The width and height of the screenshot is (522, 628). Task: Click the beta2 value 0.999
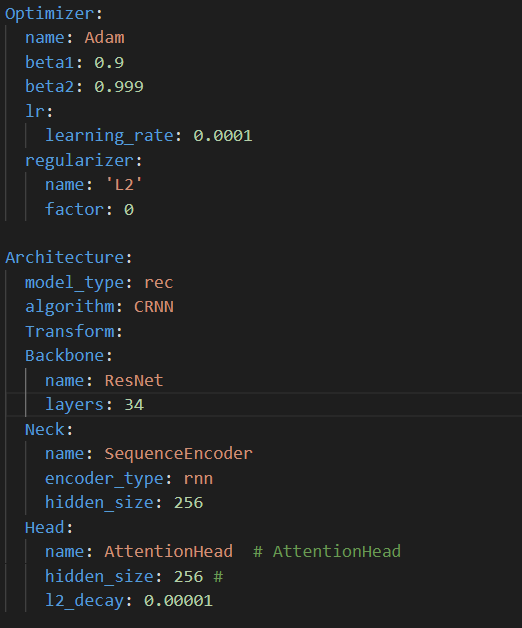119,87
